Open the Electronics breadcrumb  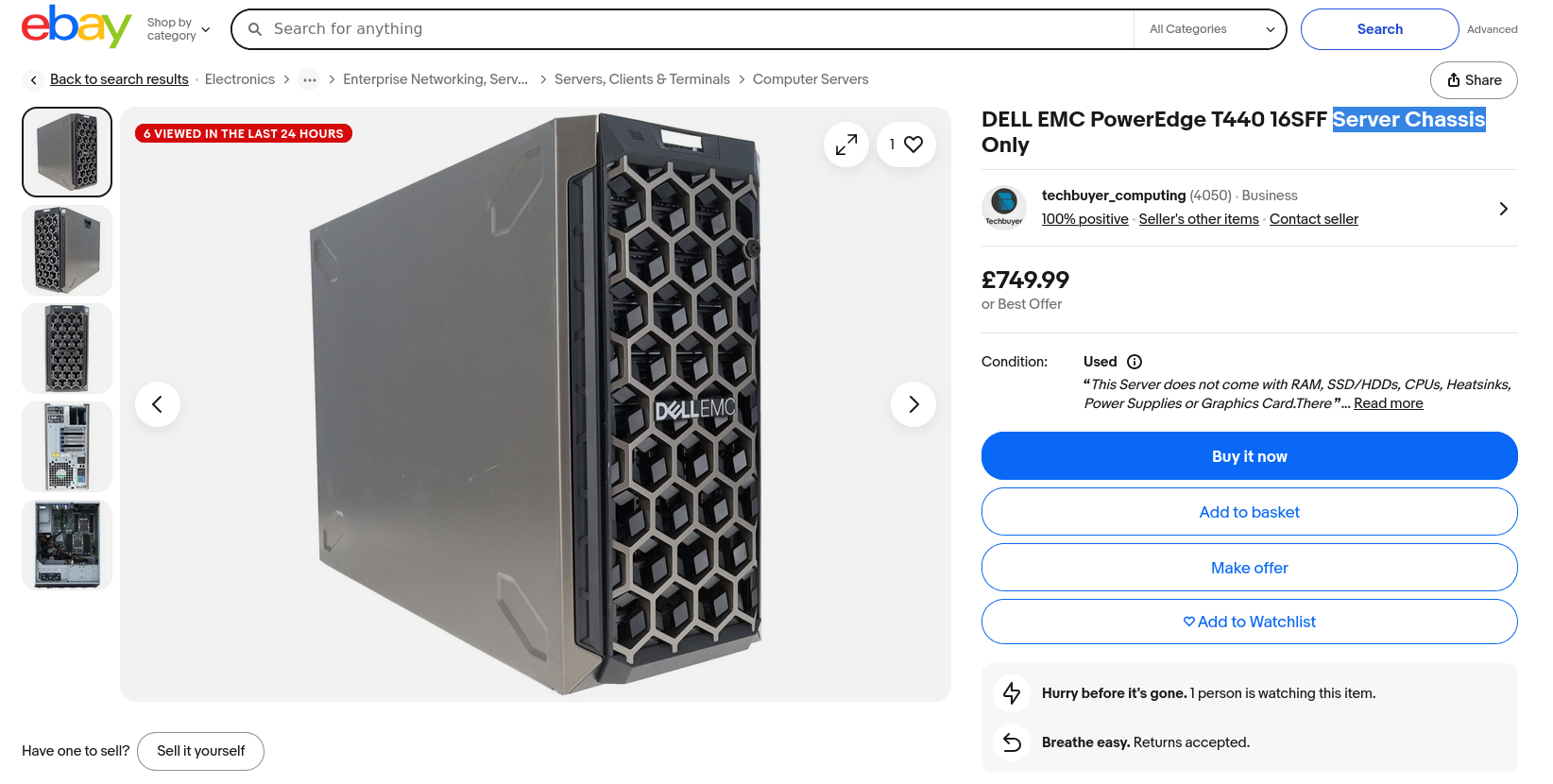240,79
